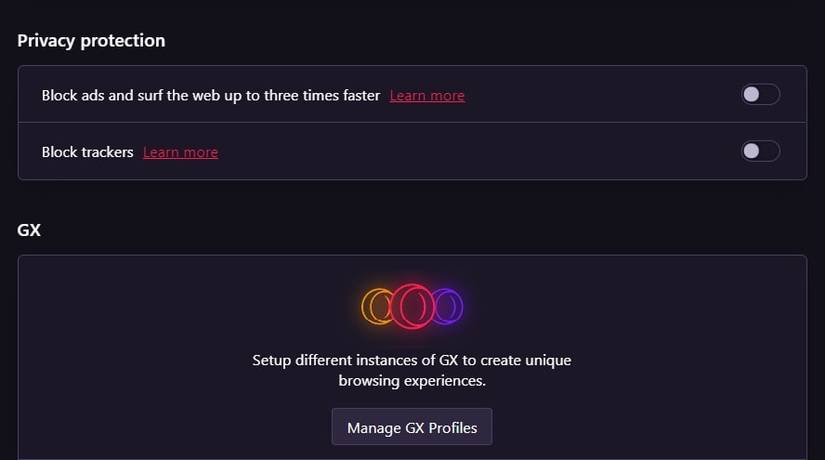
Task: Click the Manage GX Profiles button
Action: pyautogui.click(x=412, y=427)
